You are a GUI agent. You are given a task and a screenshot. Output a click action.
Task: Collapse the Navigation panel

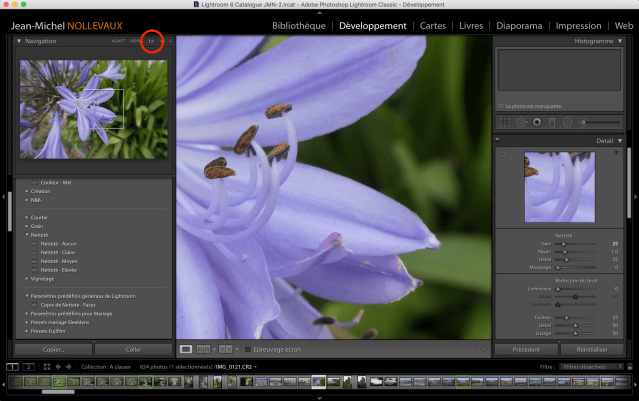tap(19, 41)
